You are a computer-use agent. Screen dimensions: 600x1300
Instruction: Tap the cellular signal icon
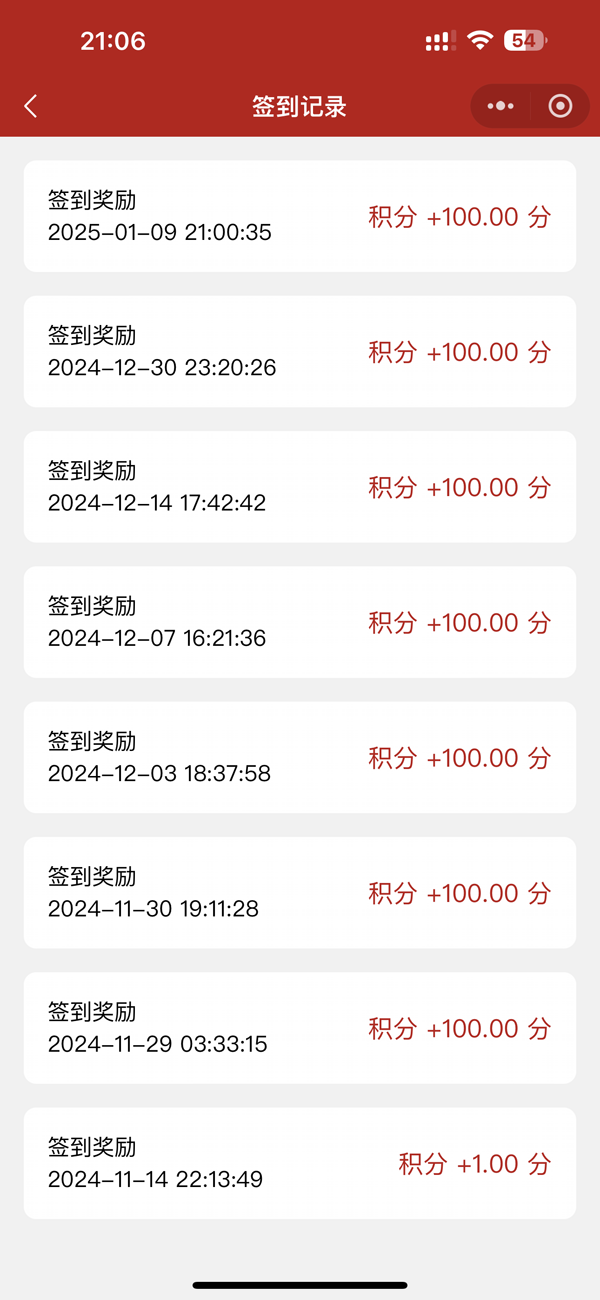[438, 40]
